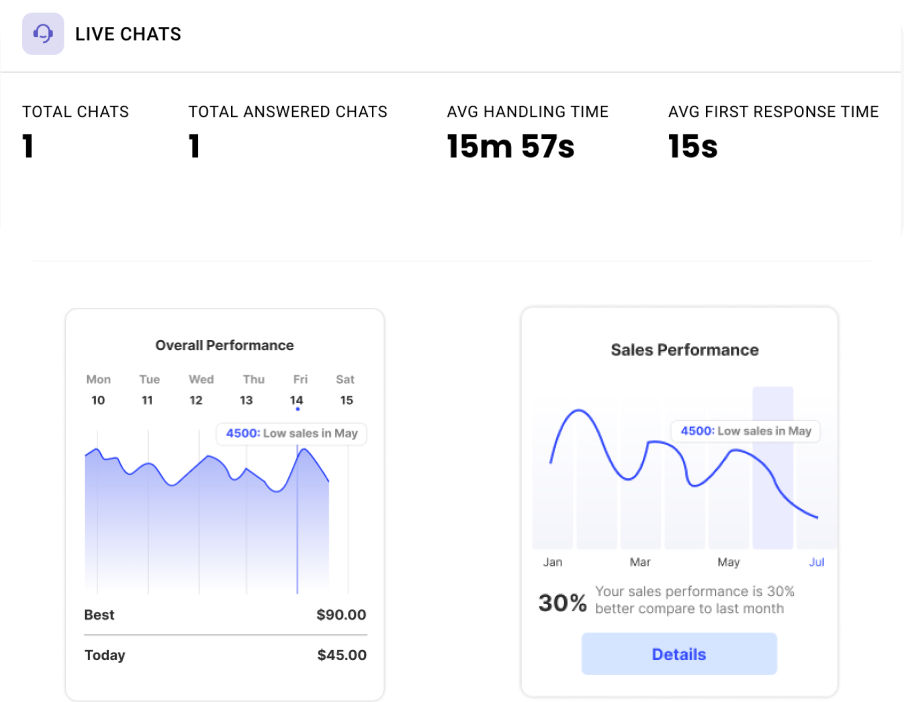904x702 pixels.
Task: Select the Jan month label
Action: tap(553, 562)
